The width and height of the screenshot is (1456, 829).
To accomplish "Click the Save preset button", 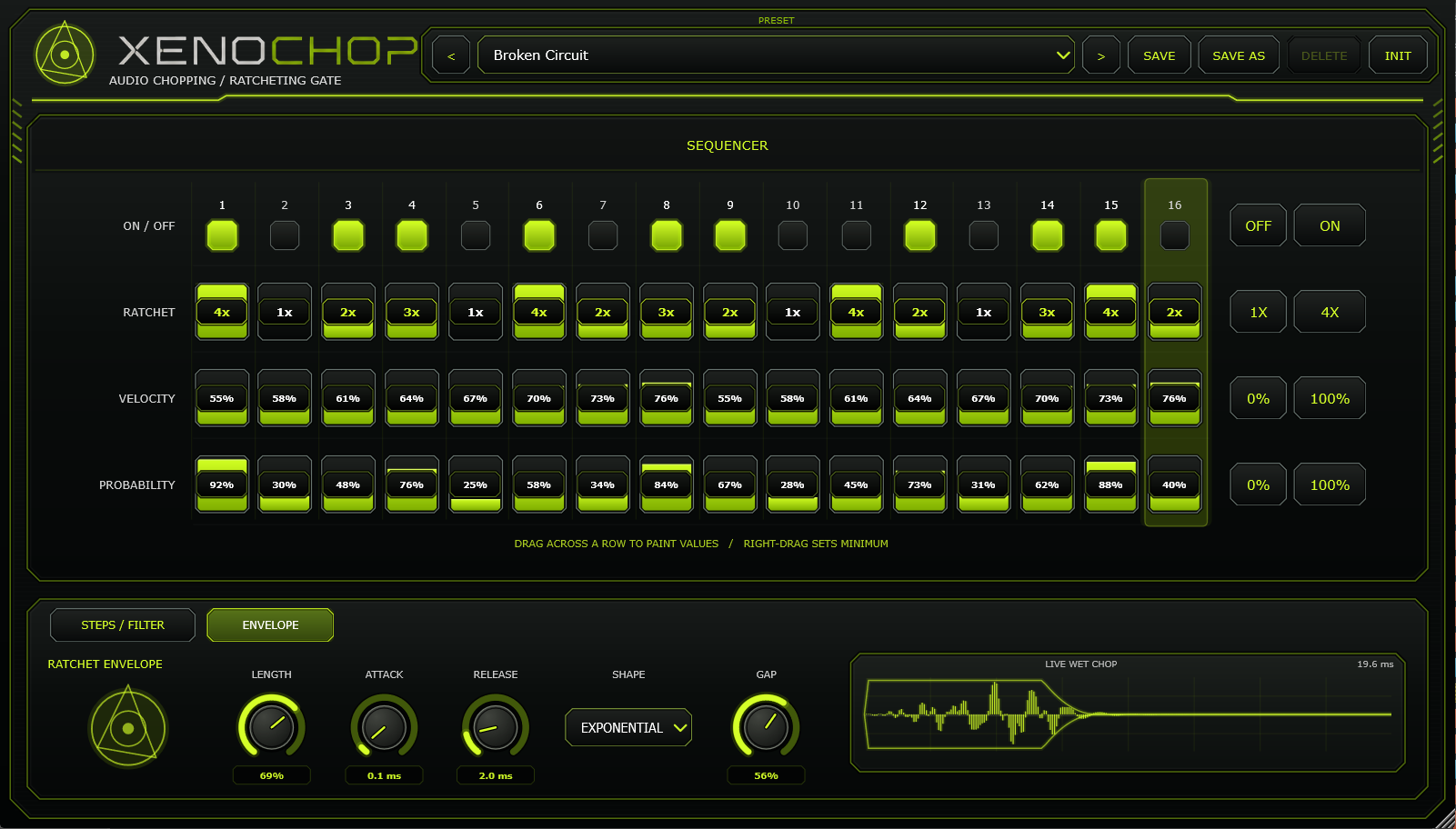I will [1159, 55].
